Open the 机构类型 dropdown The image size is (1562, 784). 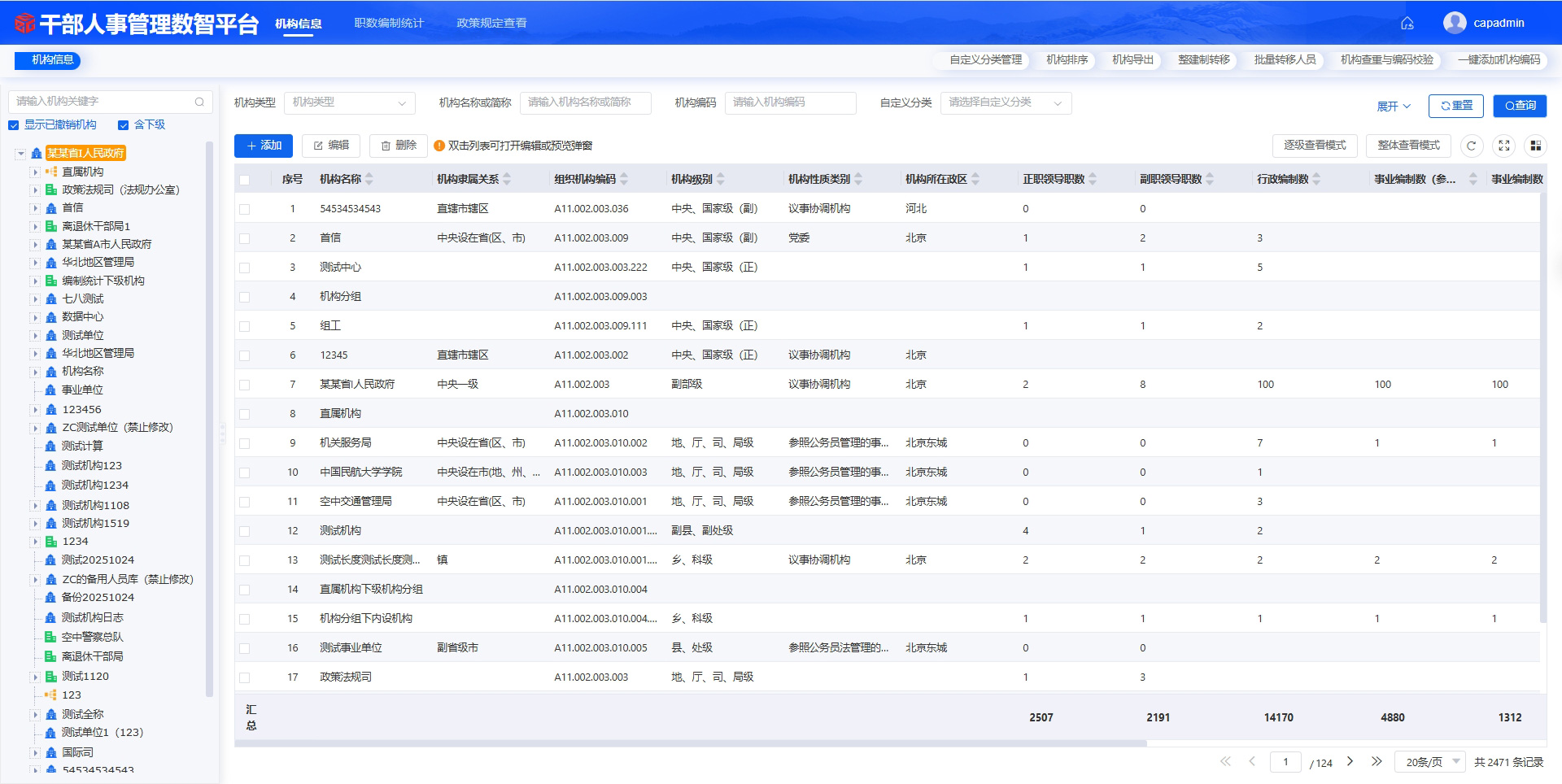pyautogui.click(x=350, y=102)
